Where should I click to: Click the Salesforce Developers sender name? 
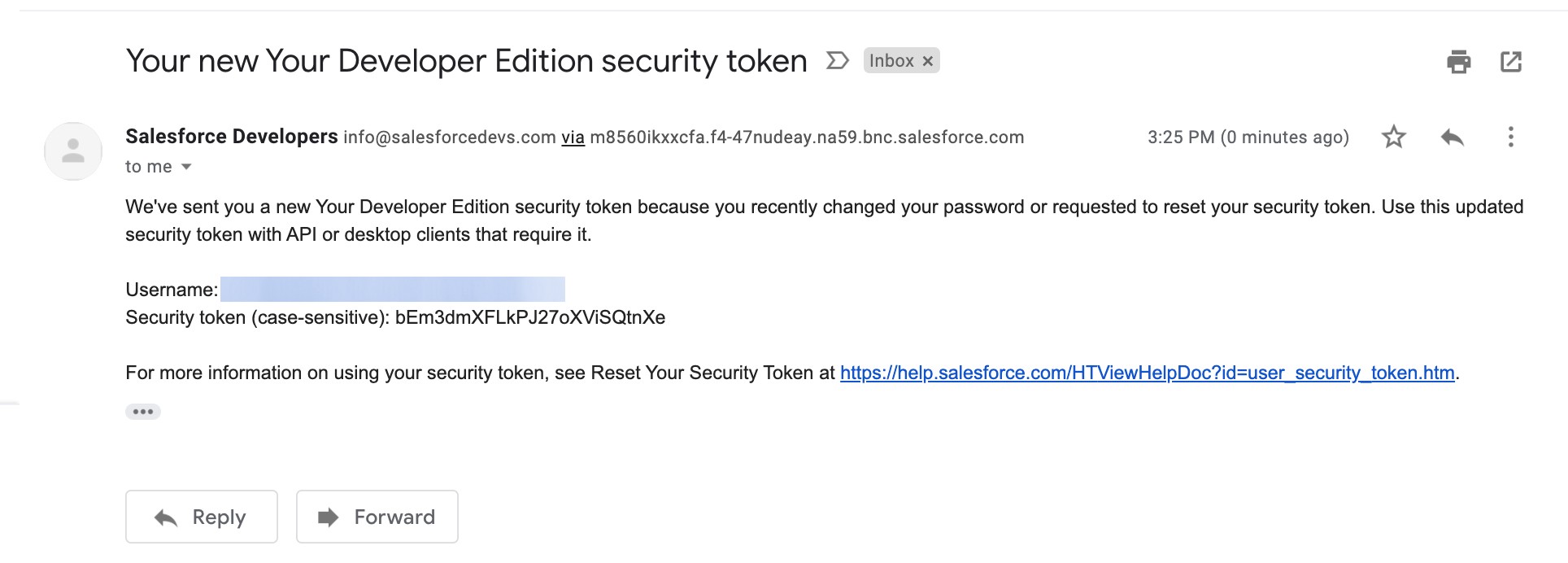point(232,137)
